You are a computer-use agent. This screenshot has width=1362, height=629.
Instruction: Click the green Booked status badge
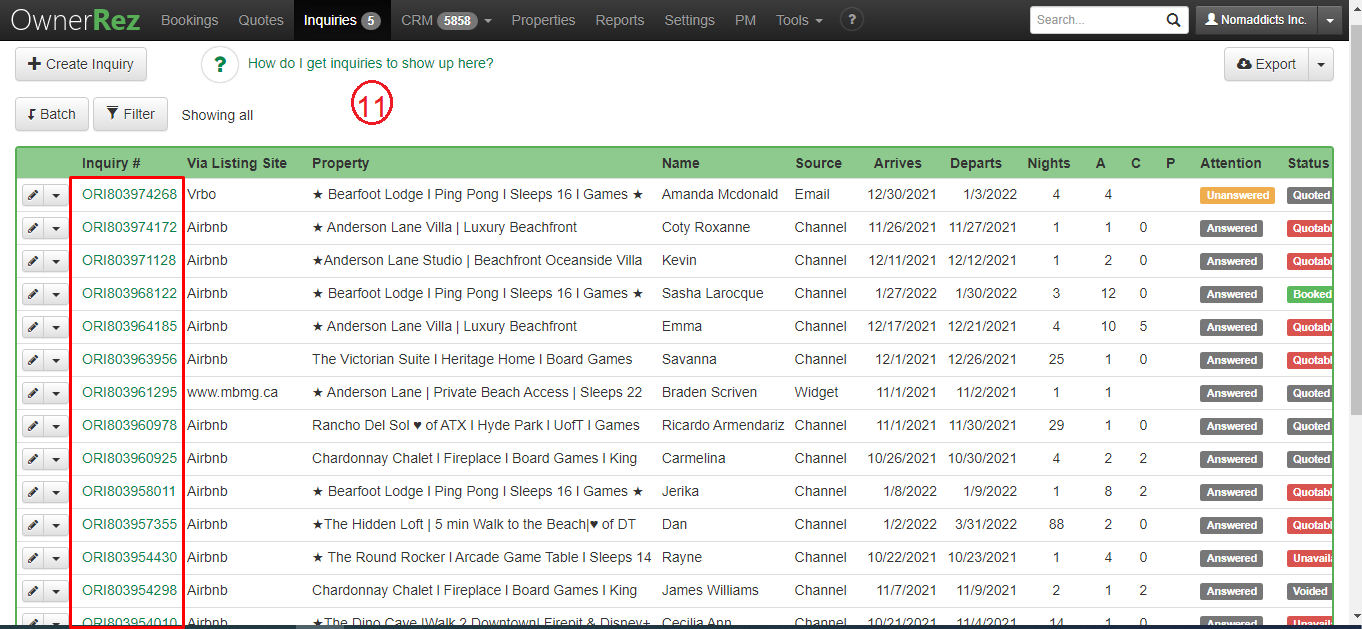(1311, 294)
